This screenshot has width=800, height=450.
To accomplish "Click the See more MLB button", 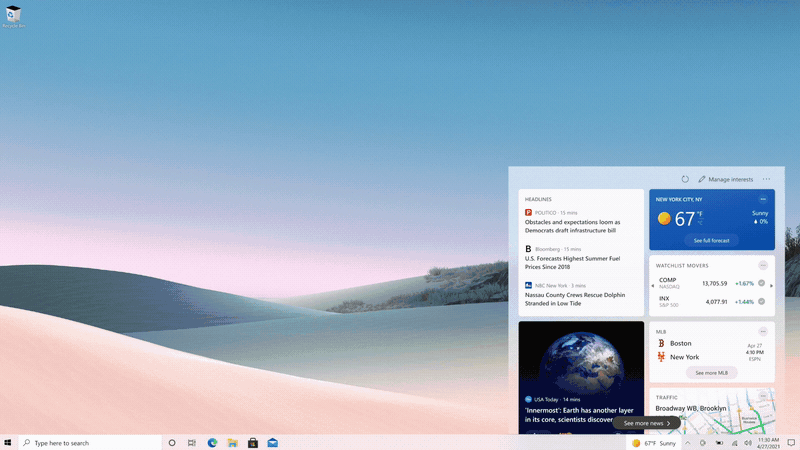I will 711,372.
